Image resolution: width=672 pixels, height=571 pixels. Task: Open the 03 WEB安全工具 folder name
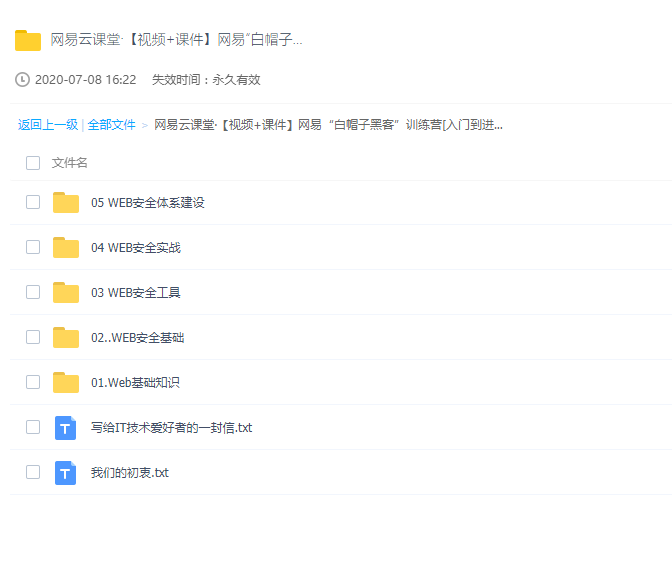tap(136, 292)
